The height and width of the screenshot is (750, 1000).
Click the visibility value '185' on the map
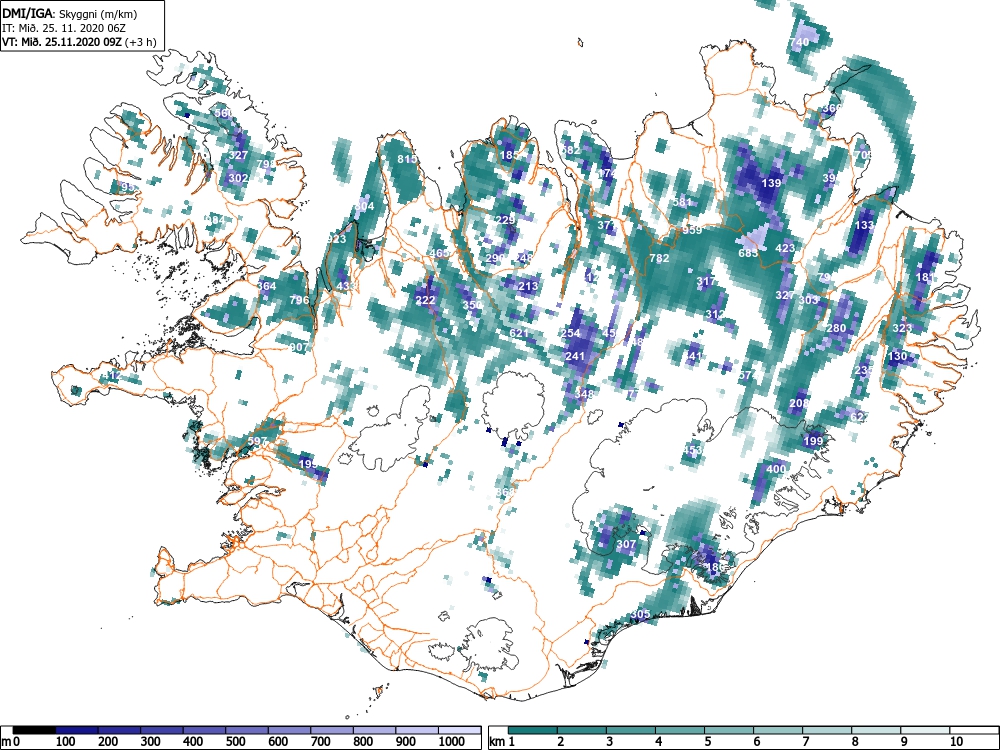click(509, 155)
